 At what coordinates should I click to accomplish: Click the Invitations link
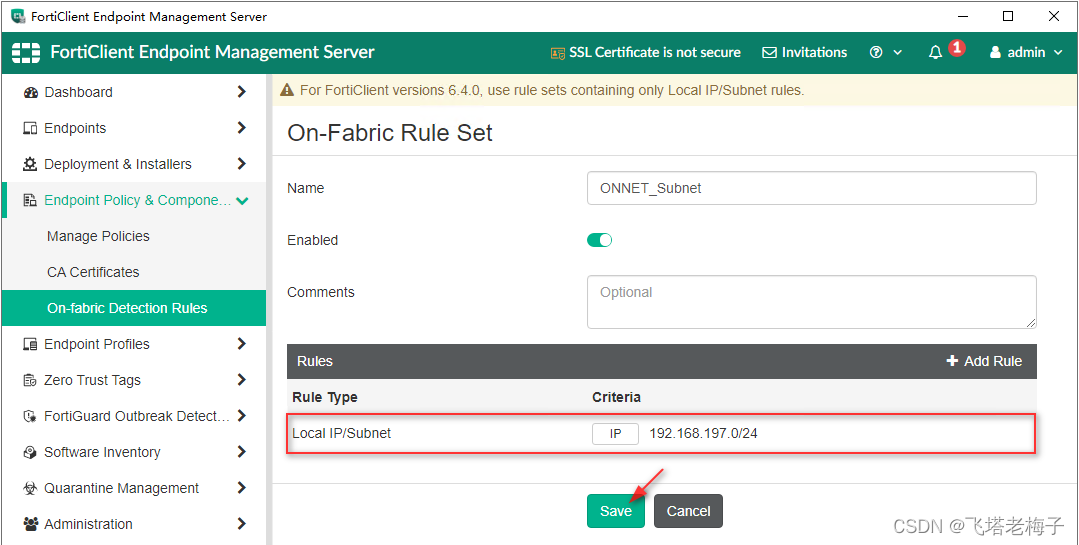point(804,52)
